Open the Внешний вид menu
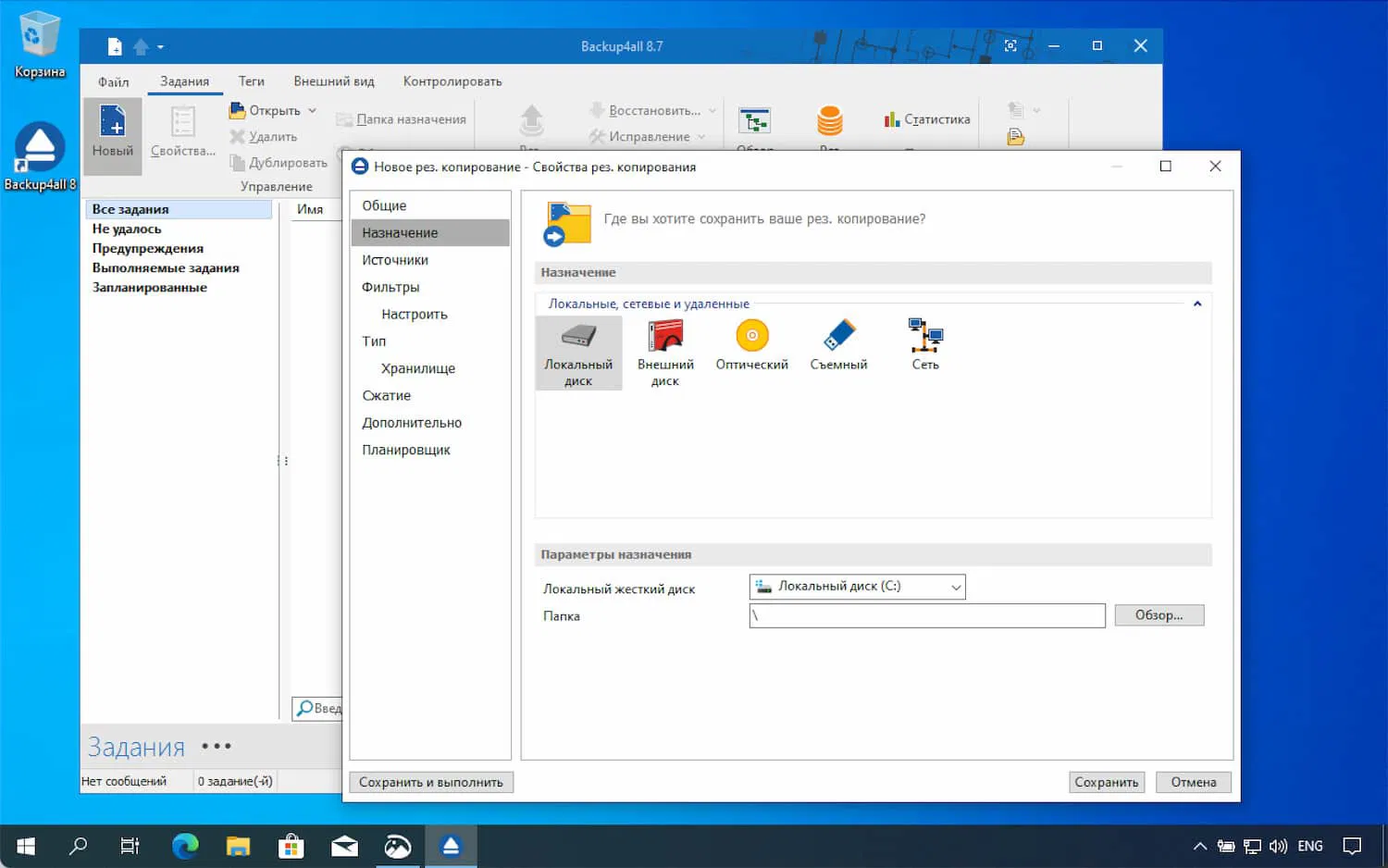The width and height of the screenshot is (1388, 868). click(x=333, y=81)
